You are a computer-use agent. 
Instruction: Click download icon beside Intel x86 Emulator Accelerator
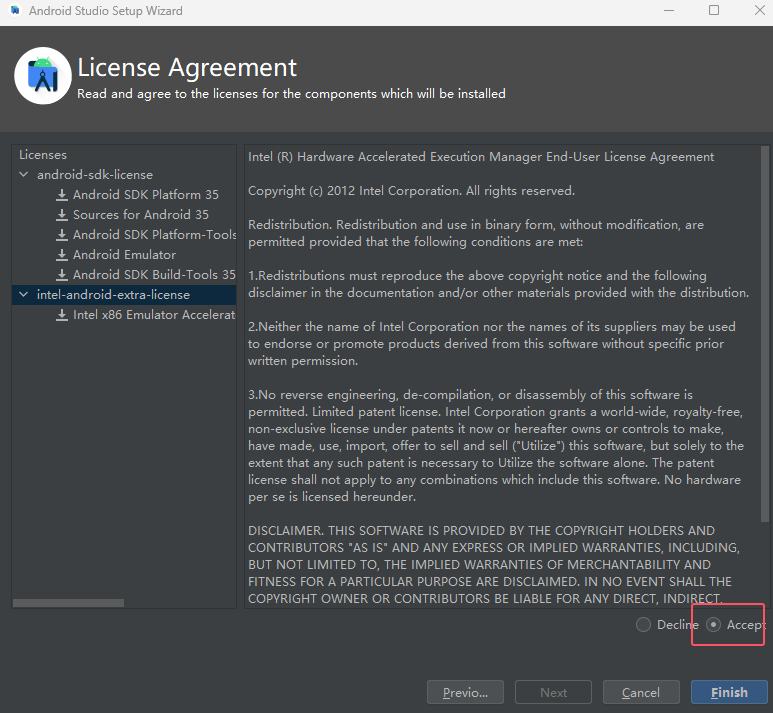tap(62, 315)
